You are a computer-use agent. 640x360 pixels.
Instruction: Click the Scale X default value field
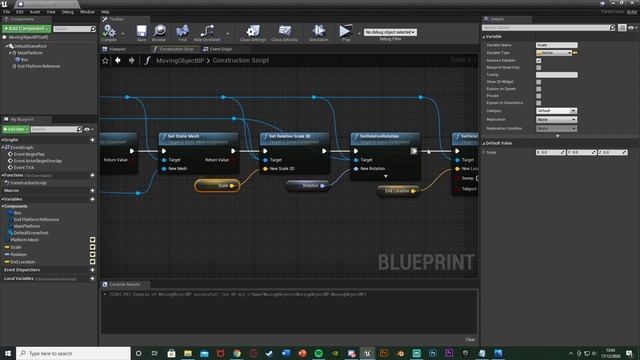click(550, 152)
